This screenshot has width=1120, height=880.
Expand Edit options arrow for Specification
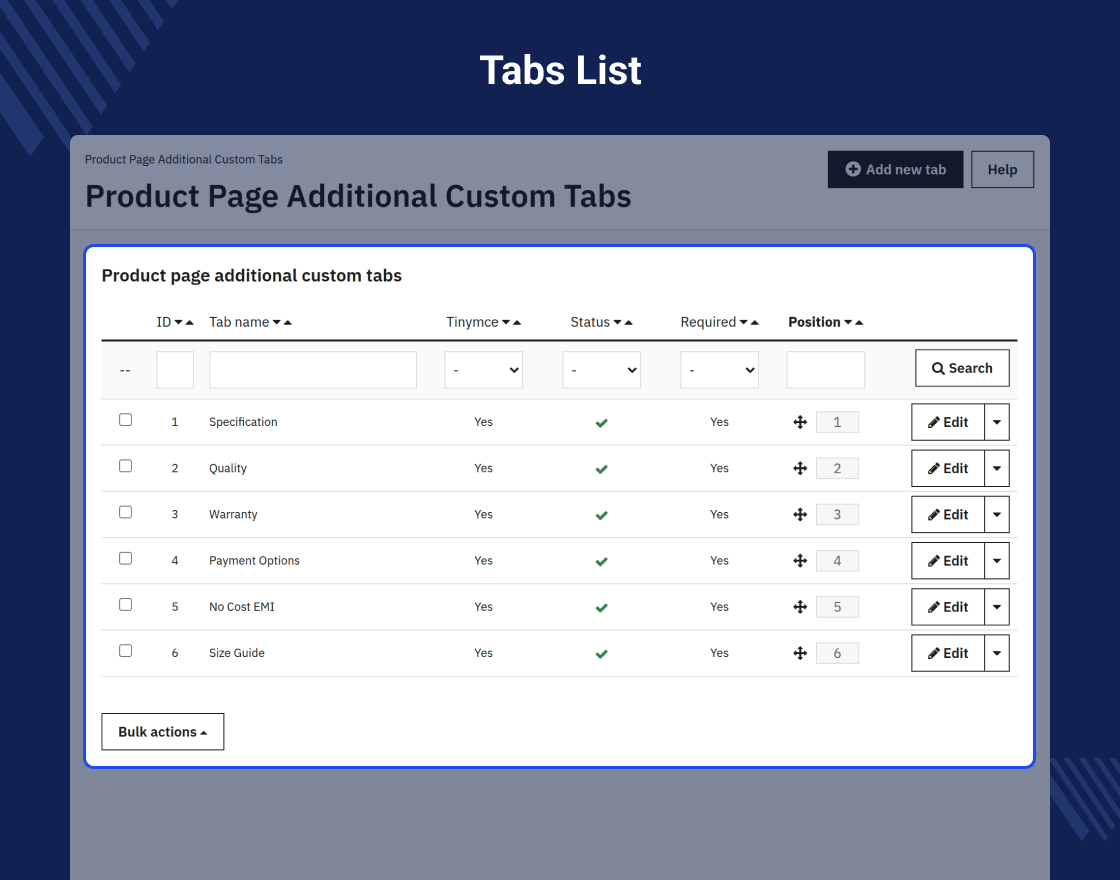click(997, 422)
